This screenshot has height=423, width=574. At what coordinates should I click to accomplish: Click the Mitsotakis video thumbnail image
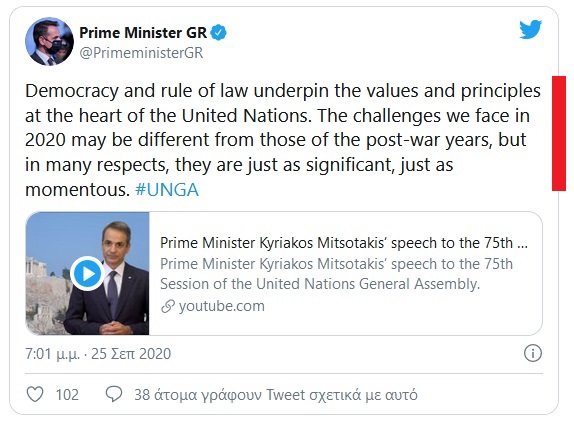point(87,273)
